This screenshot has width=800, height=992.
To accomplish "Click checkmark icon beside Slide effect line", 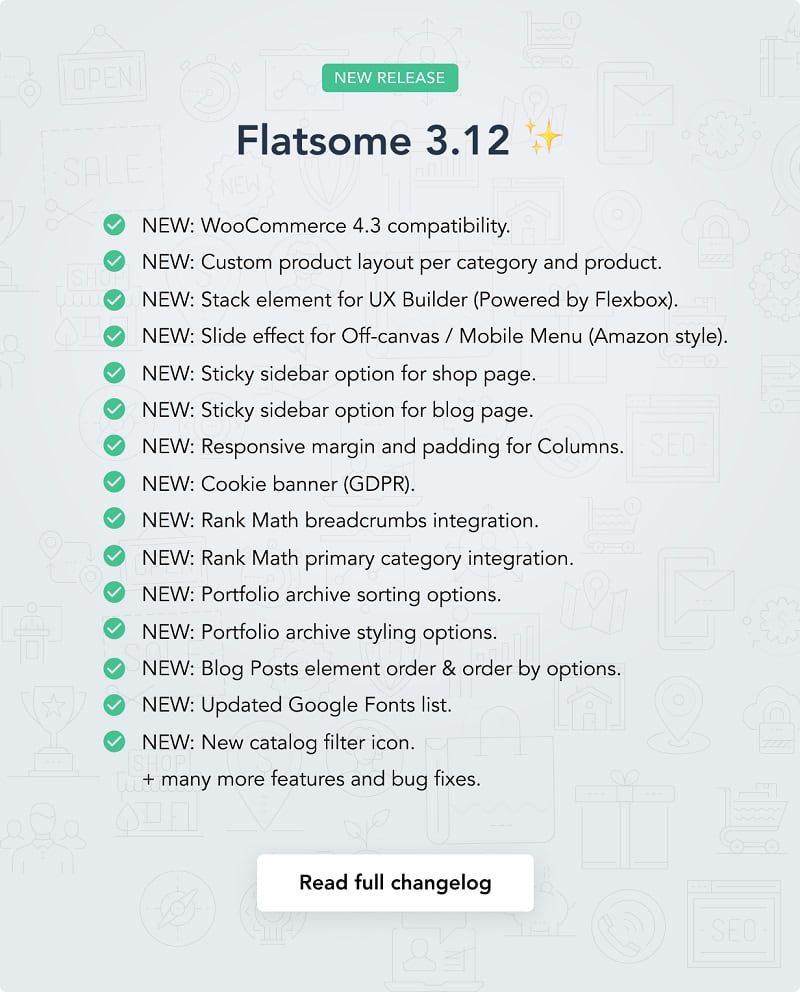I will pyautogui.click(x=114, y=336).
